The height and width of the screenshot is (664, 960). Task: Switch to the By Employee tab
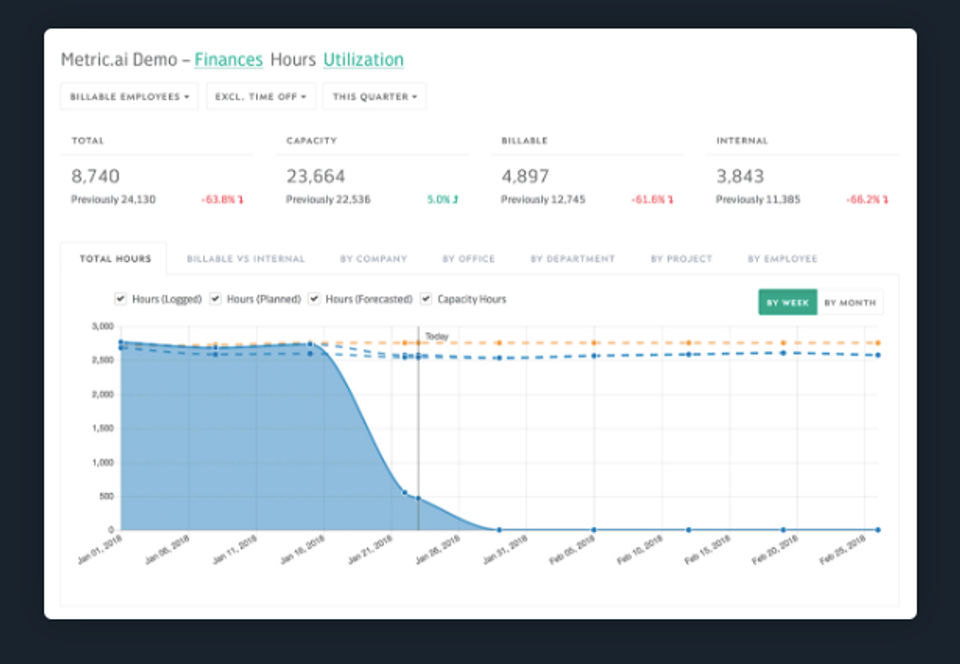(782, 259)
